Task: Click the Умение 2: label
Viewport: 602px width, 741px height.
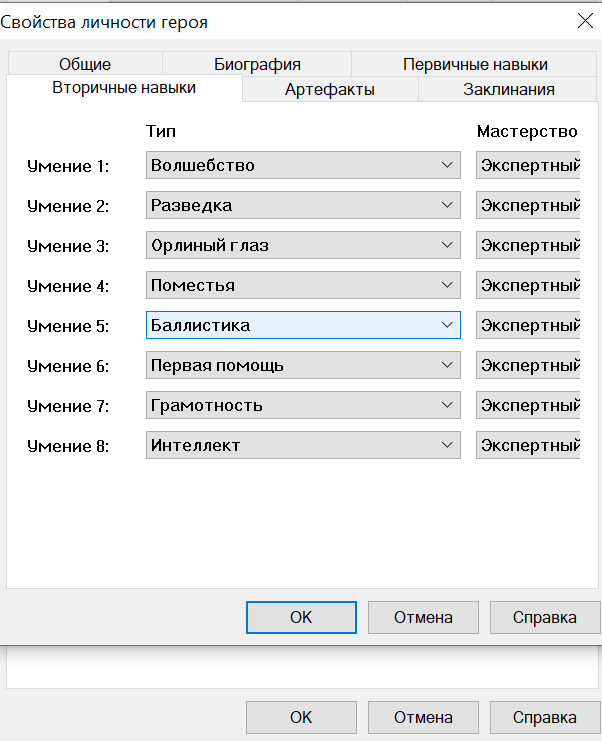Action: click(68, 206)
